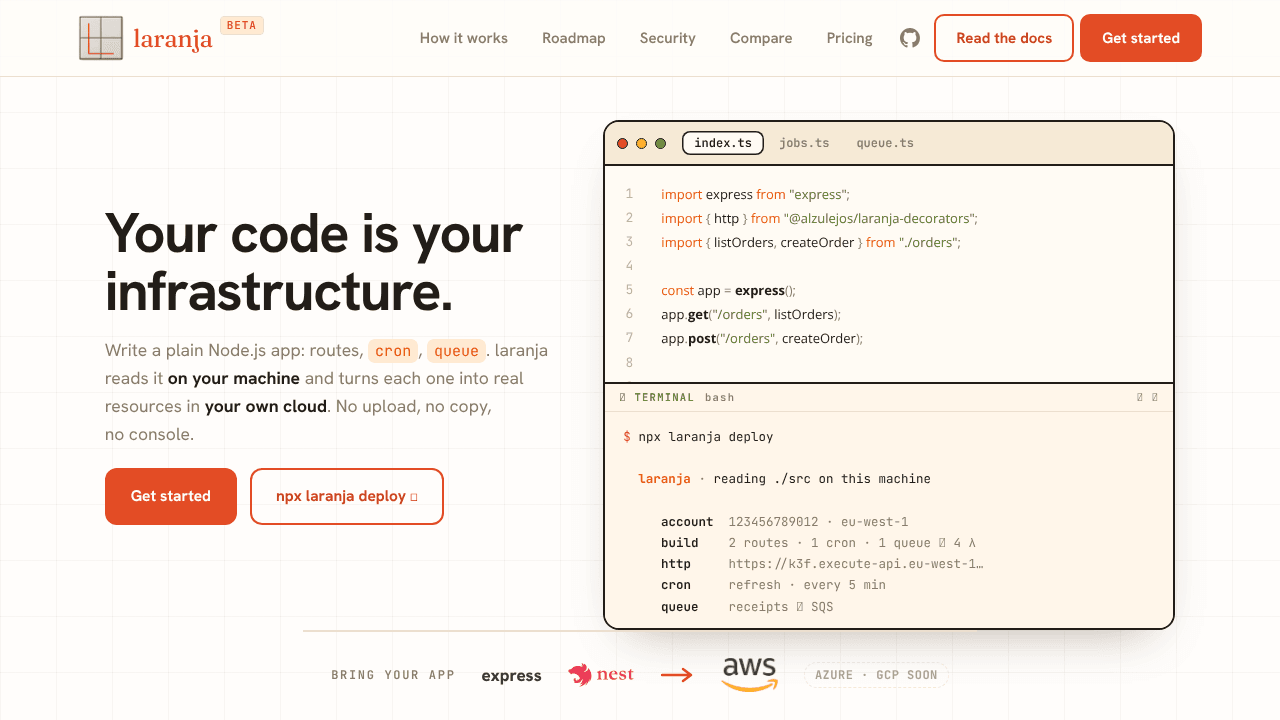The height and width of the screenshot is (720, 1280).
Task: Switch to the index.ts tab
Action: click(723, 143)
